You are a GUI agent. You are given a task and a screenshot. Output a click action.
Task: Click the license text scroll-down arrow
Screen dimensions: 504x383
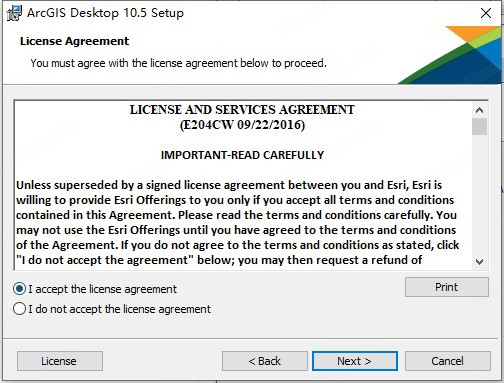pos(479,262)
